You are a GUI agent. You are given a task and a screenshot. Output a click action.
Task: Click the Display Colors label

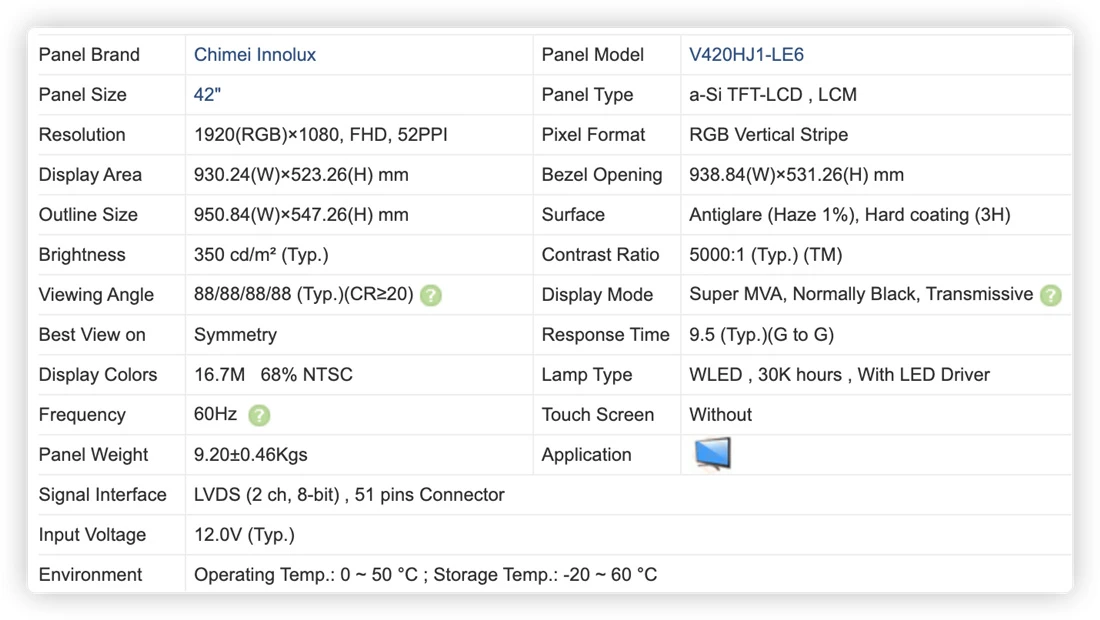point(98,375)
